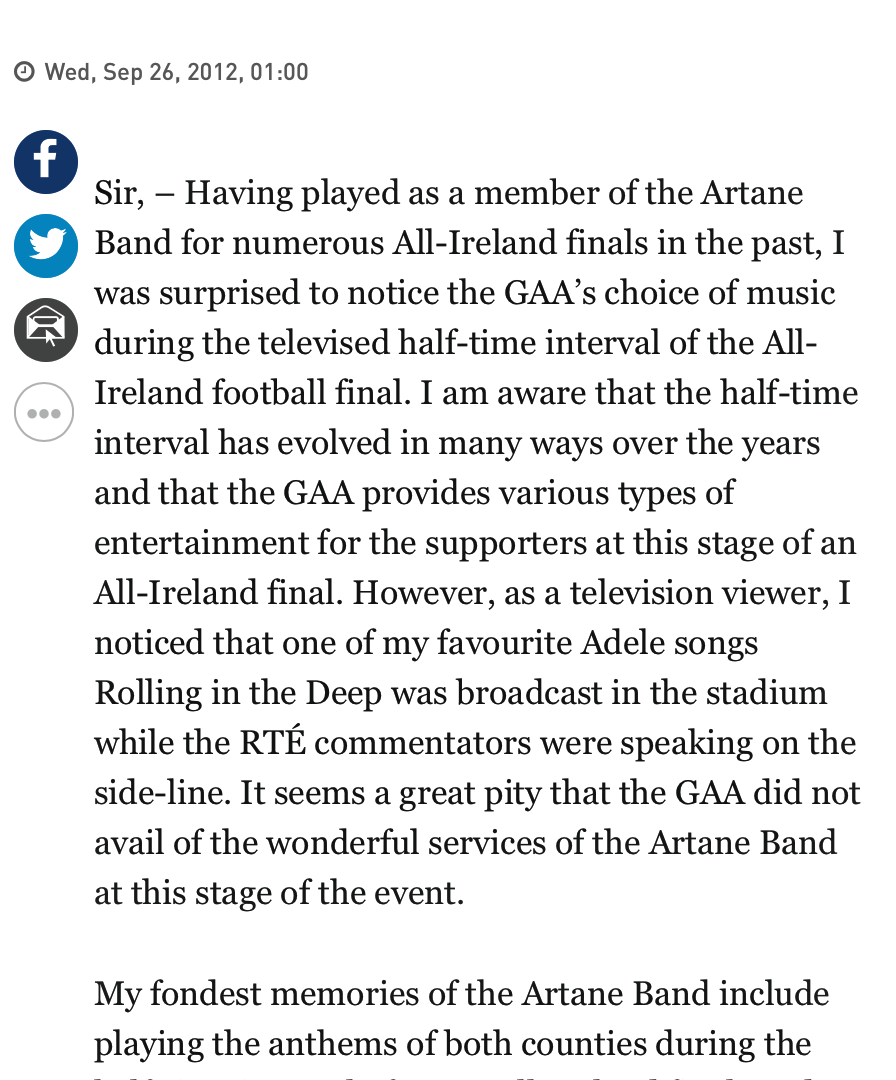Send the article by email icon

[x=45, y=330]
